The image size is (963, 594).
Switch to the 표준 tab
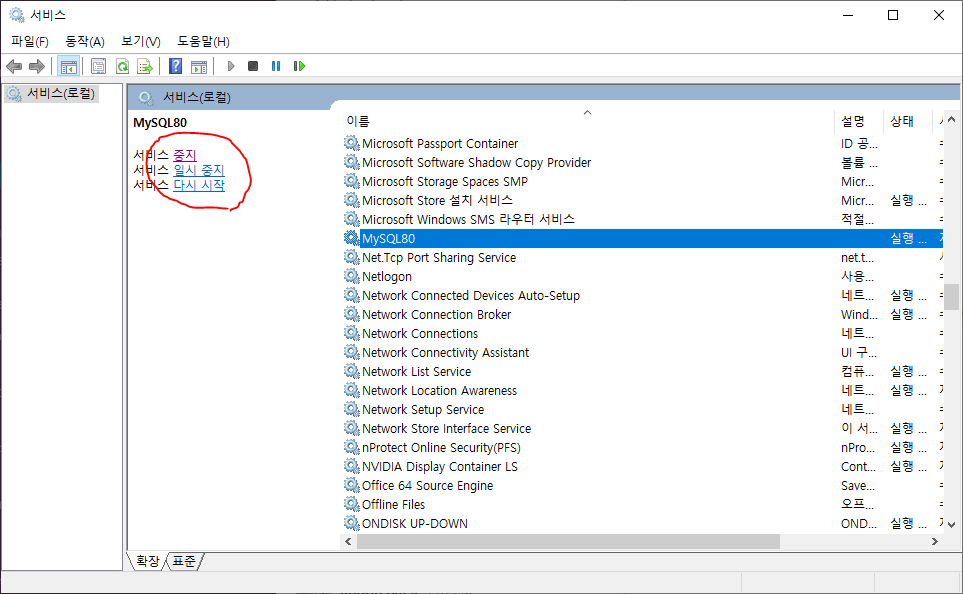184,561
